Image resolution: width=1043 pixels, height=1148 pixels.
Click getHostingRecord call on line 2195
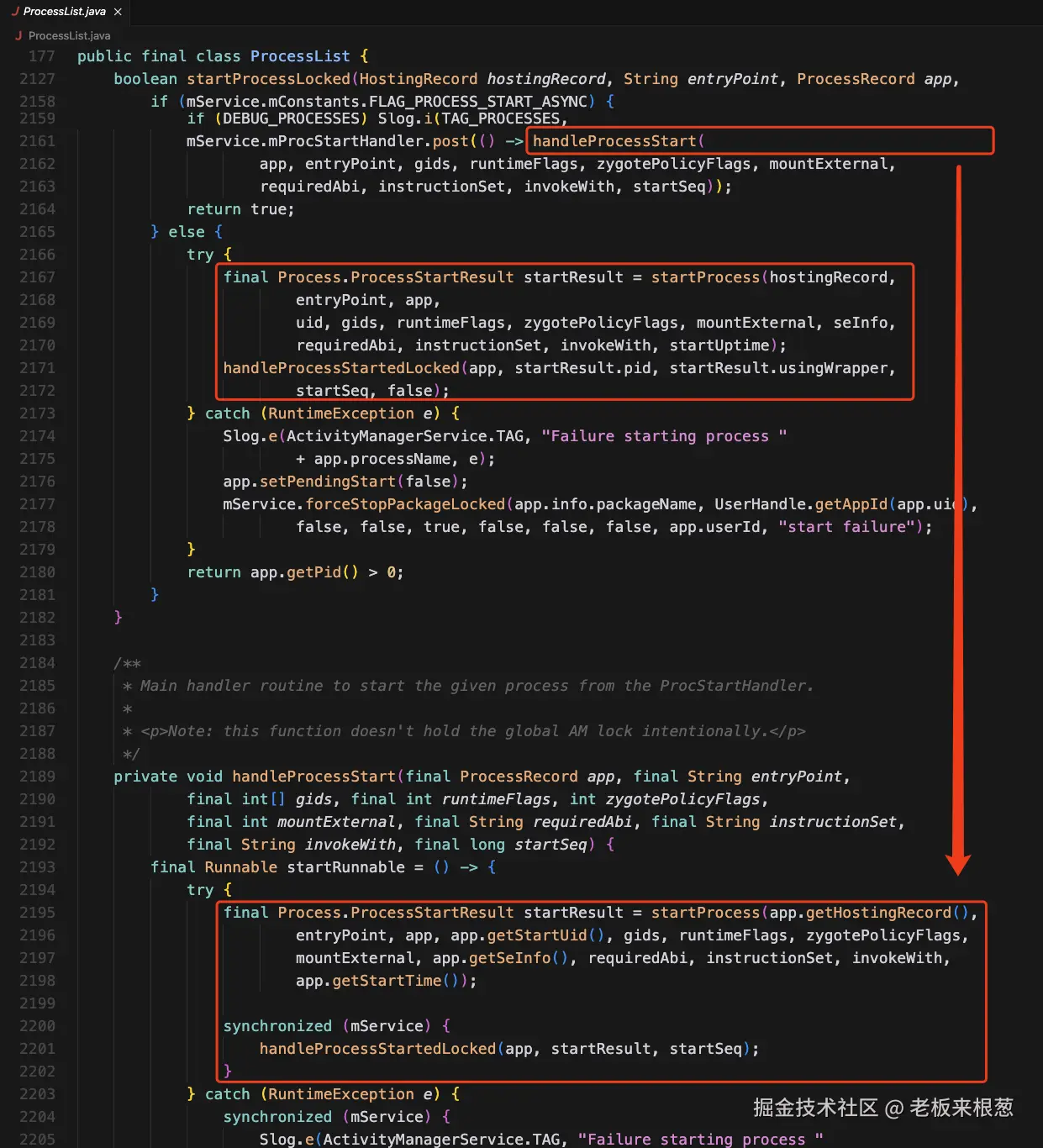(878, 913)
